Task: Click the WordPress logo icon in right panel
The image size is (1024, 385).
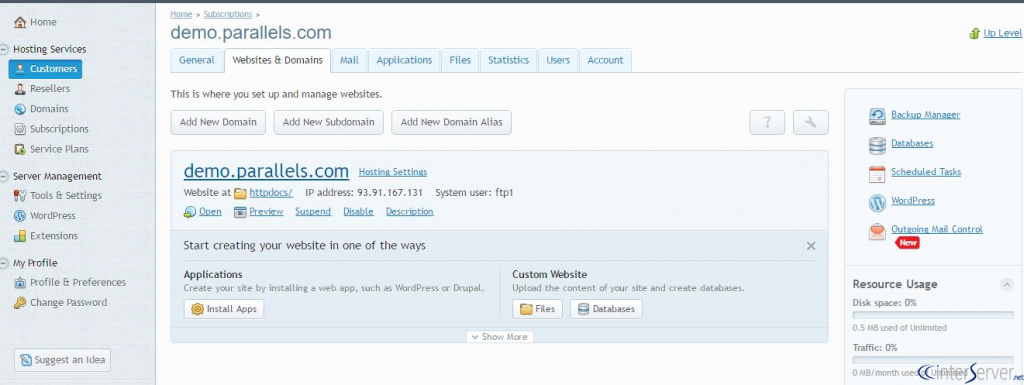Action: (877, 202)
